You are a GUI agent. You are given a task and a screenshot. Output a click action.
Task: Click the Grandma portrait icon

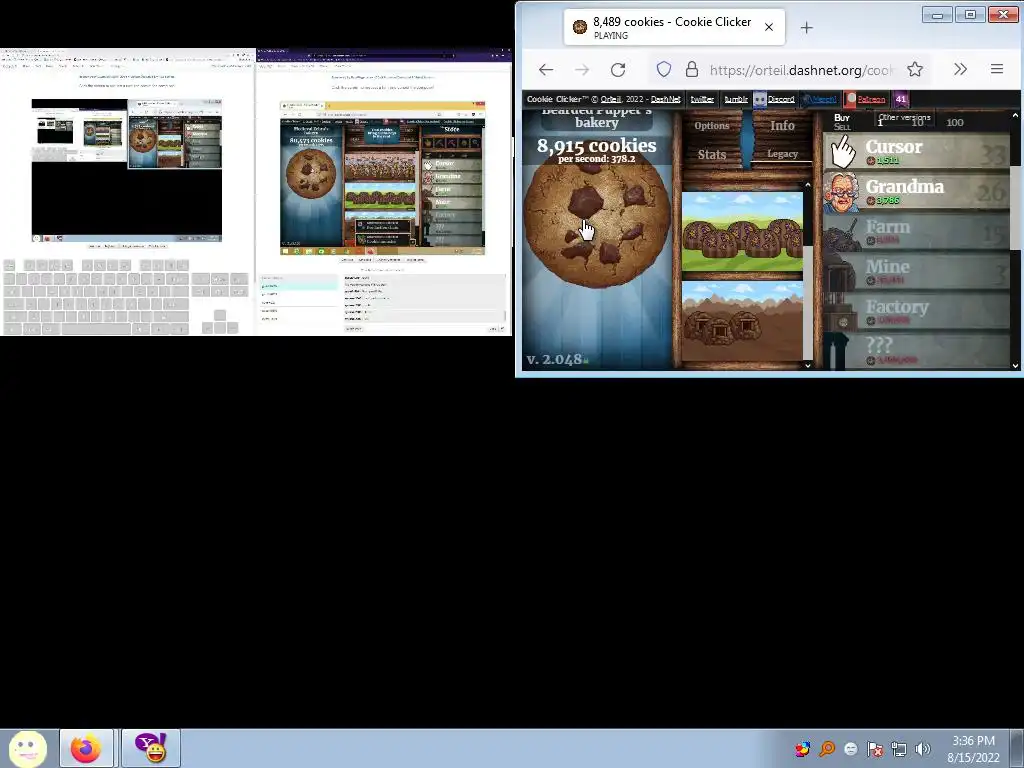click(x=840, y=192)
